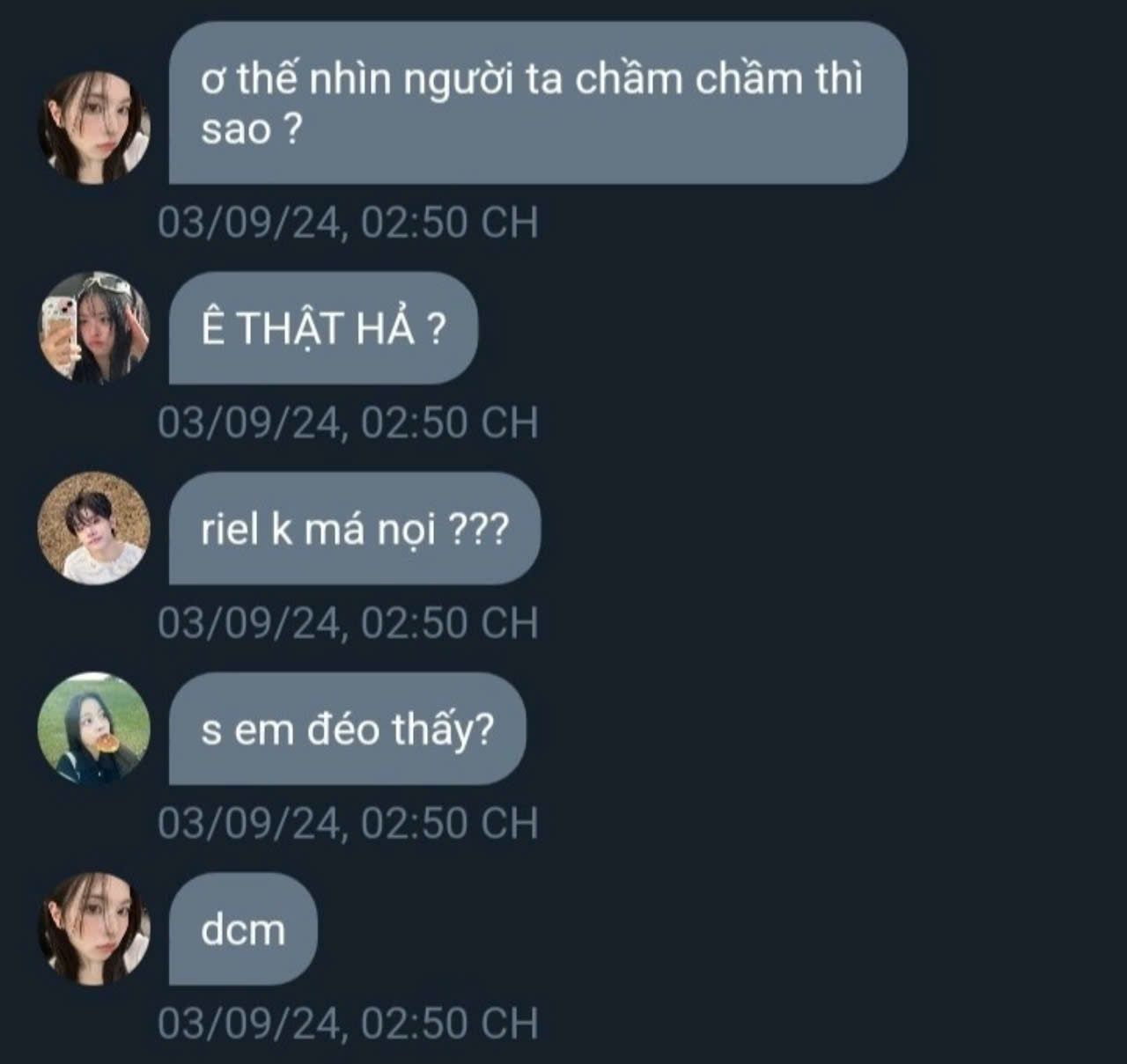Image resolution: width=1127 pixels, height=1064 pixels.
Task: Click the timestamp below the "dcm" message
Action: pyautogui.click(x=348, y=1024)
